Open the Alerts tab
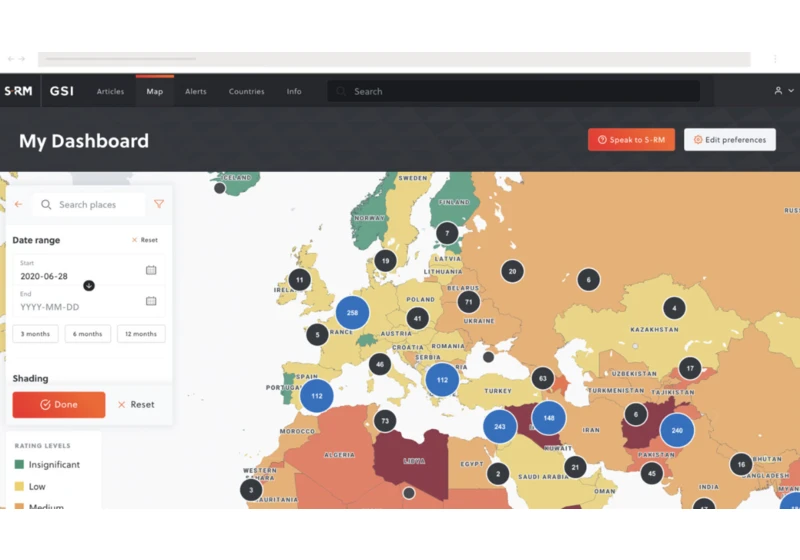 pos(195,91)
